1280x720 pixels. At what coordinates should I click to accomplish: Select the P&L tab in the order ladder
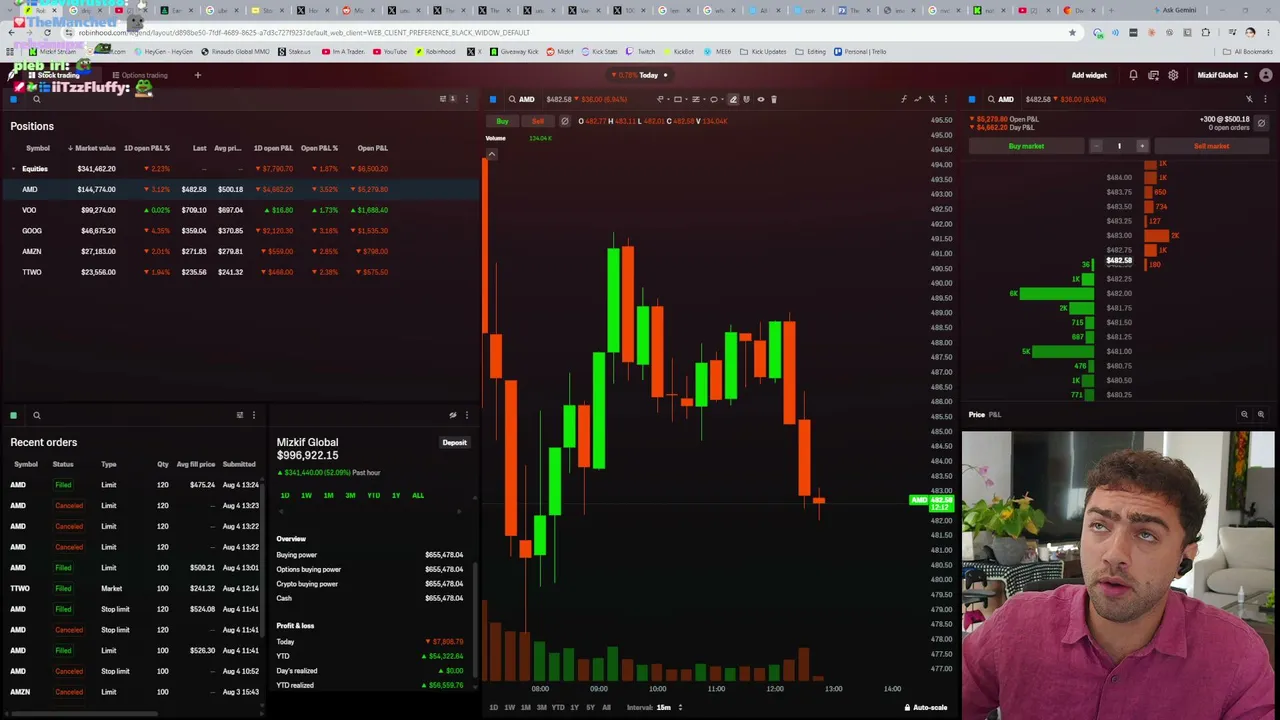tap(995, 414)
